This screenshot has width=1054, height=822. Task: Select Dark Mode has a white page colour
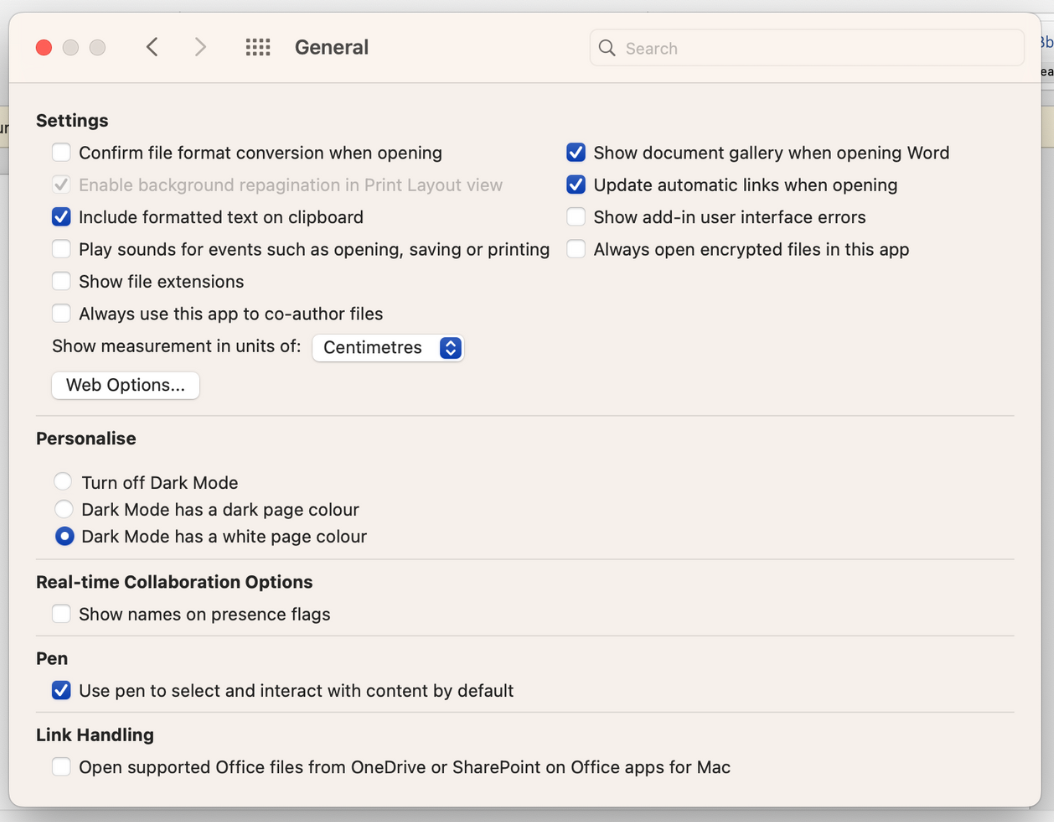pyautogui.click(x=64, y=536)
